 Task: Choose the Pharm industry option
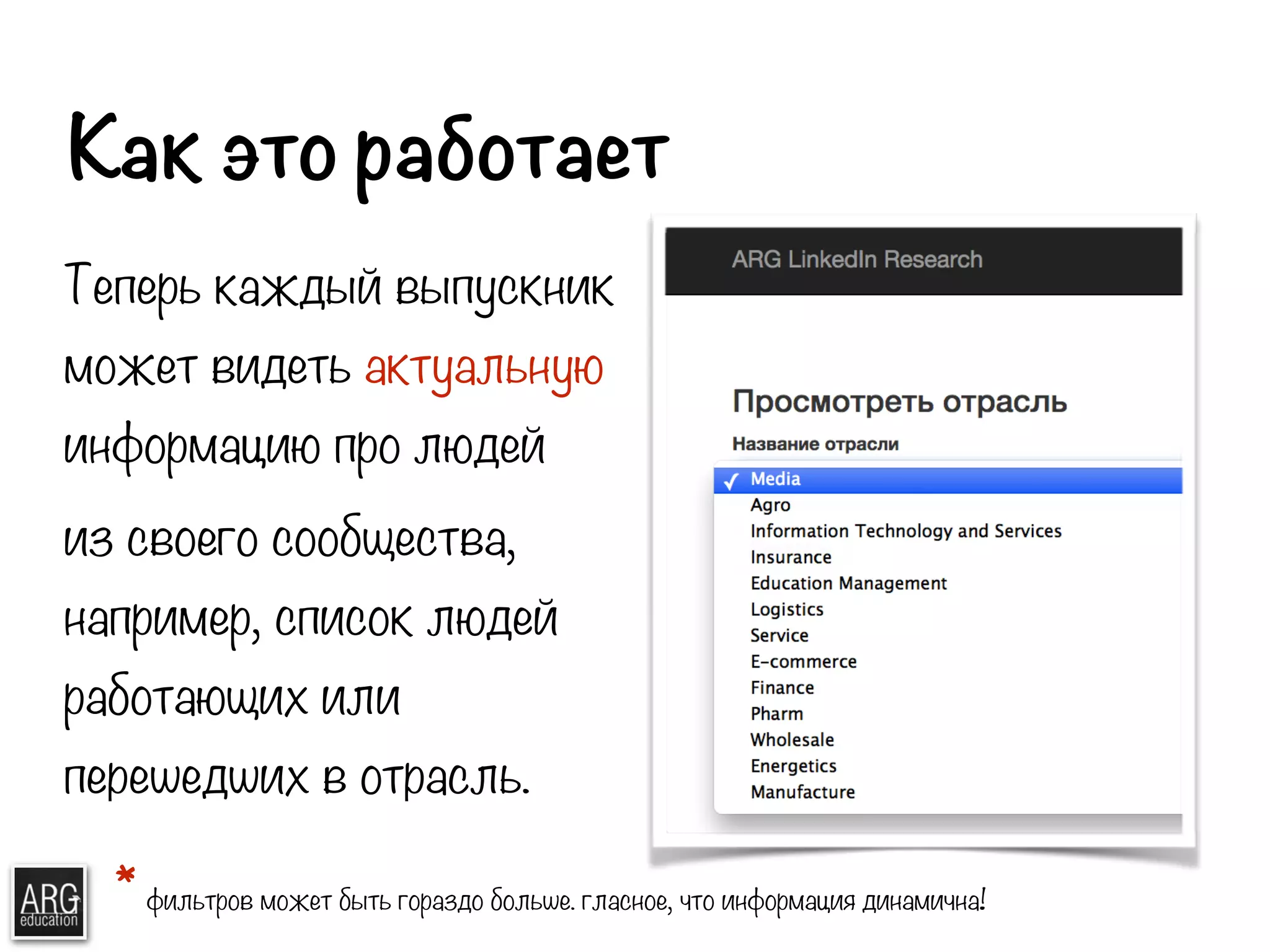tap(948, 714)
